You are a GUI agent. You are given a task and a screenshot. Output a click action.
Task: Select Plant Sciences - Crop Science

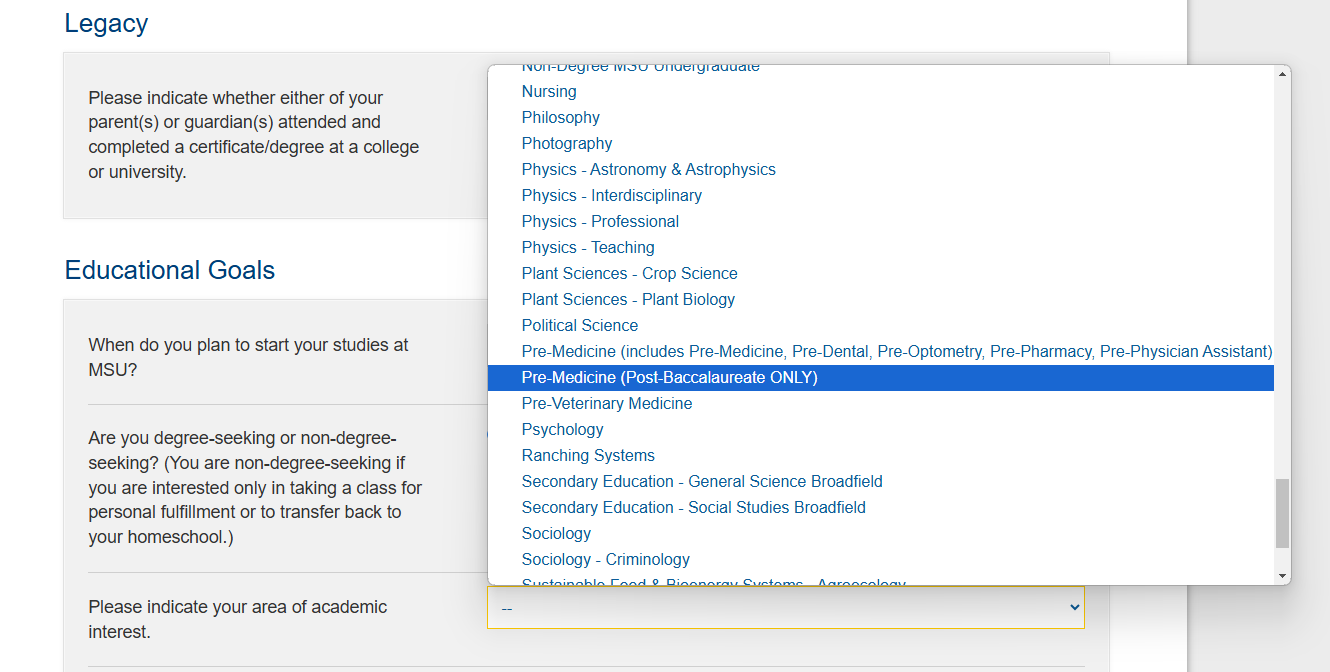pos(880,273)
